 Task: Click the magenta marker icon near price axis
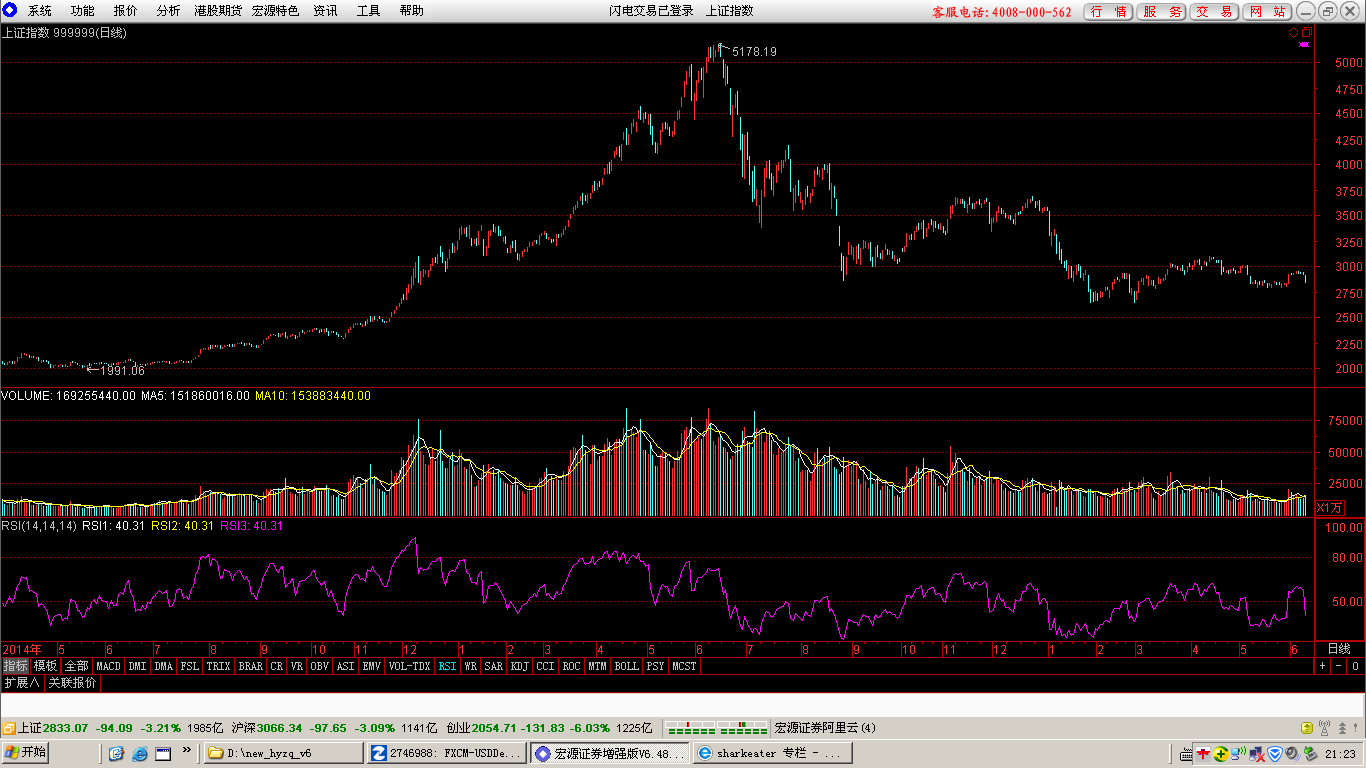click(1304, 44)
